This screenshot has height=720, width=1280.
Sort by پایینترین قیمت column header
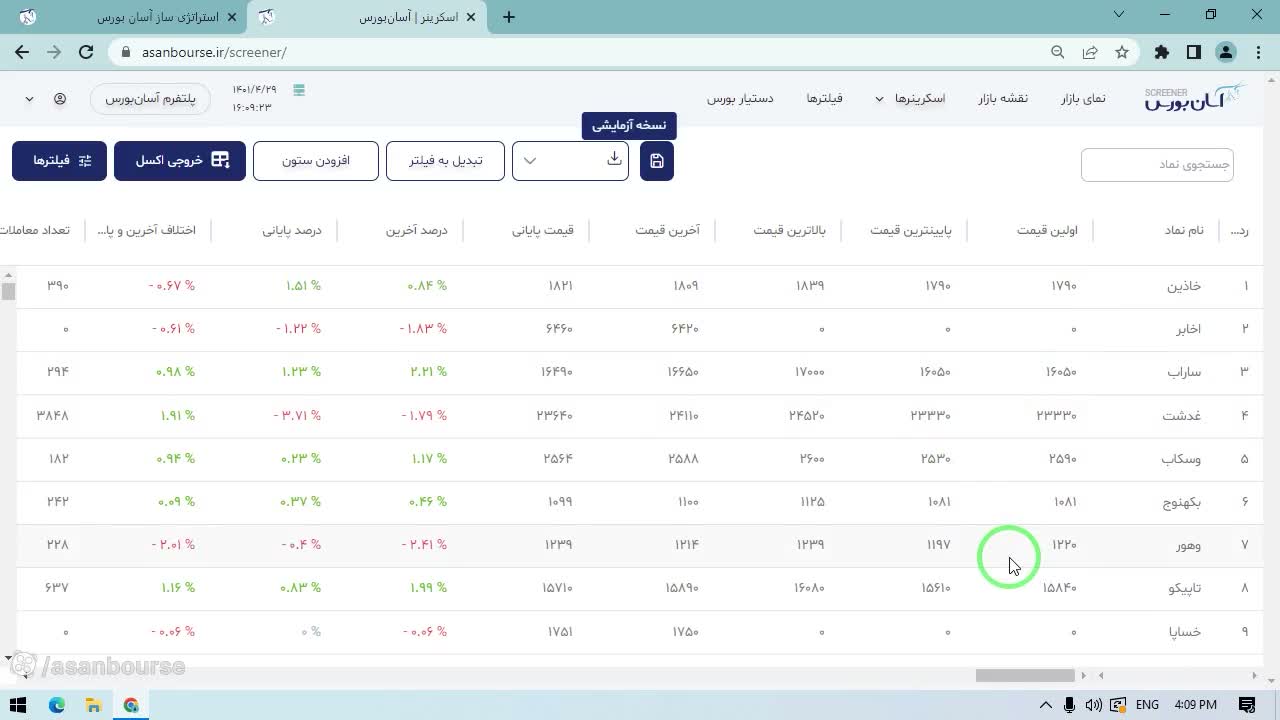[x=911, y=230]
